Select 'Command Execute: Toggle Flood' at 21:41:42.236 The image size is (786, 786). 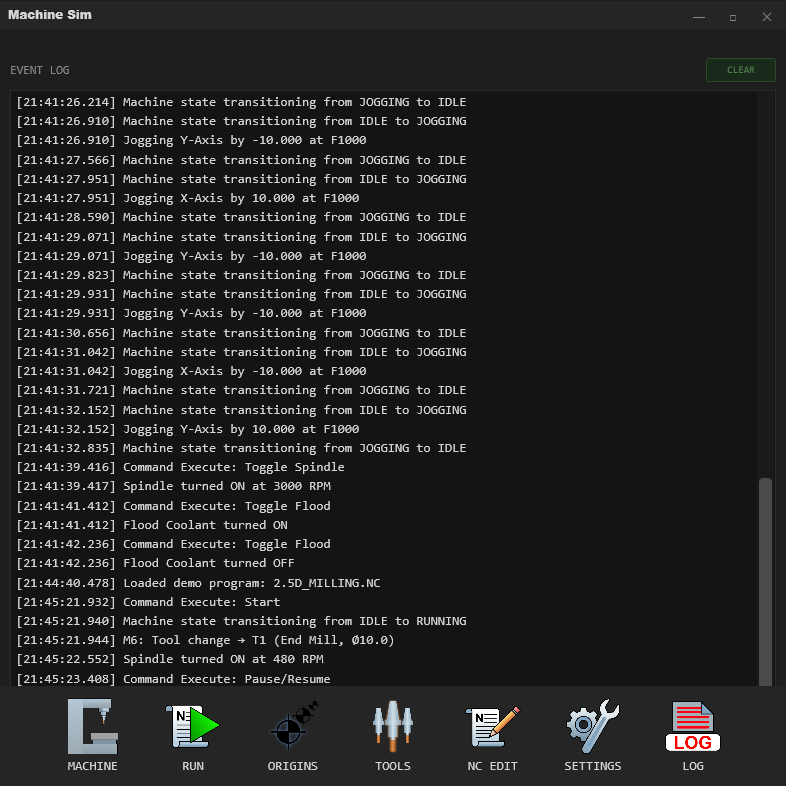[173, 544]
